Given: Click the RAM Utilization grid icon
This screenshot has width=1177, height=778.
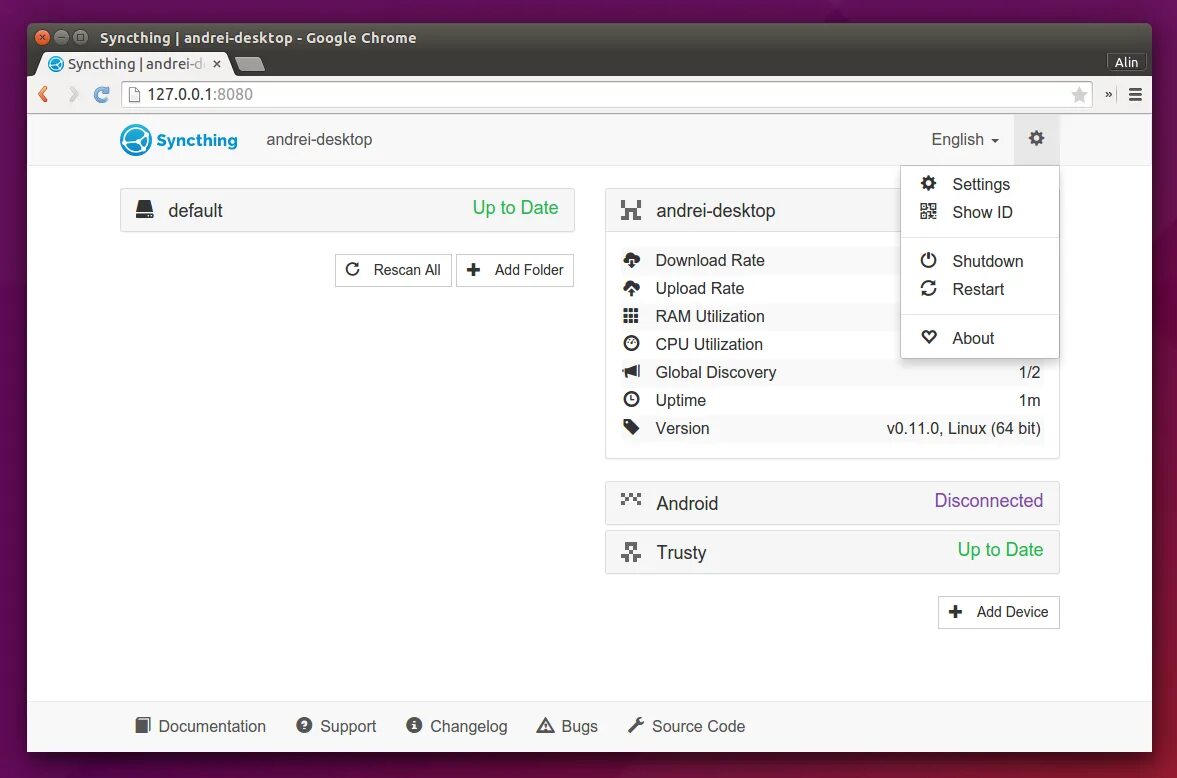Looking at the screenshot, I should [631, 316].
